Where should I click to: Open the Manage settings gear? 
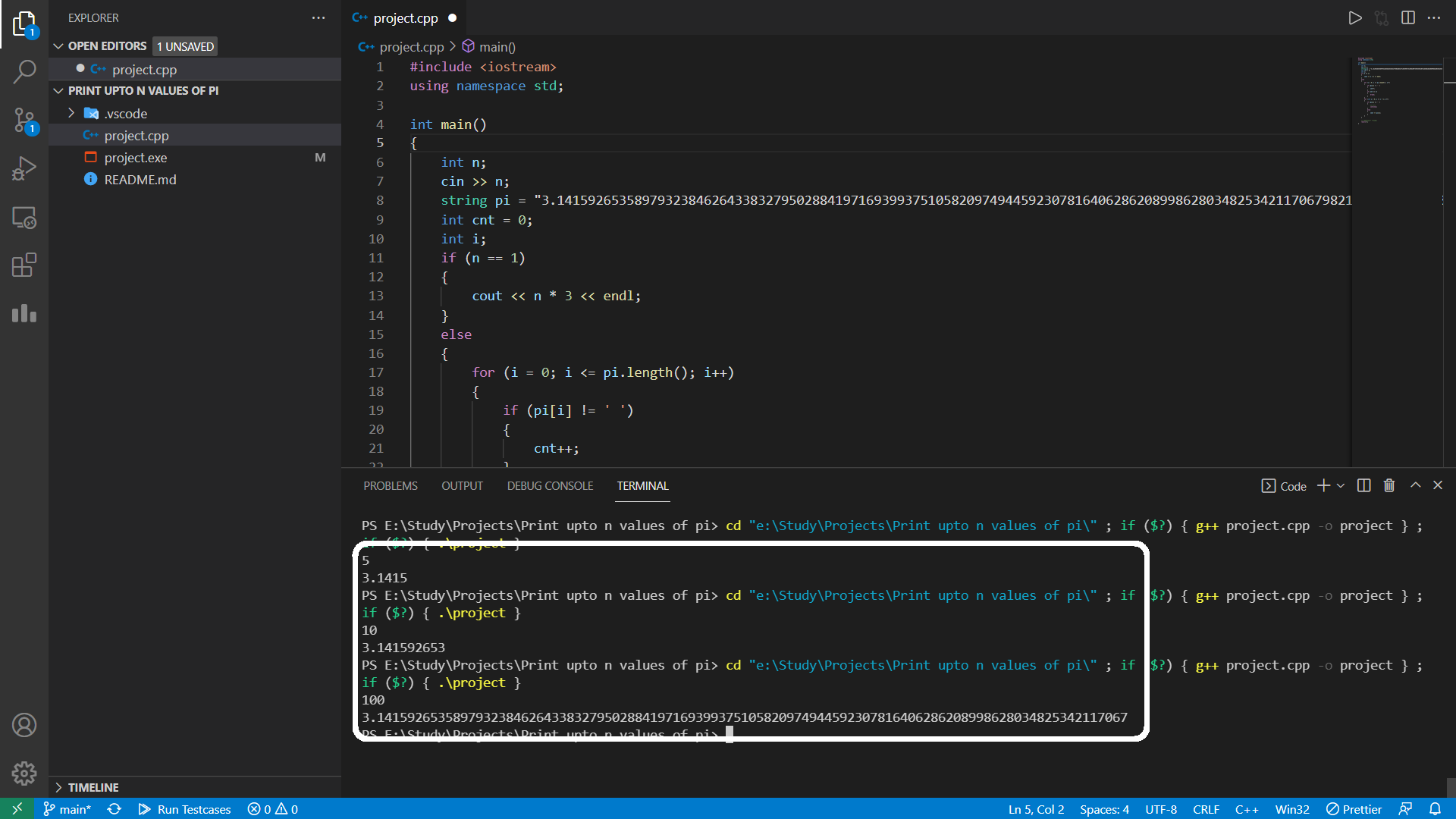click(x=24, y=773)
